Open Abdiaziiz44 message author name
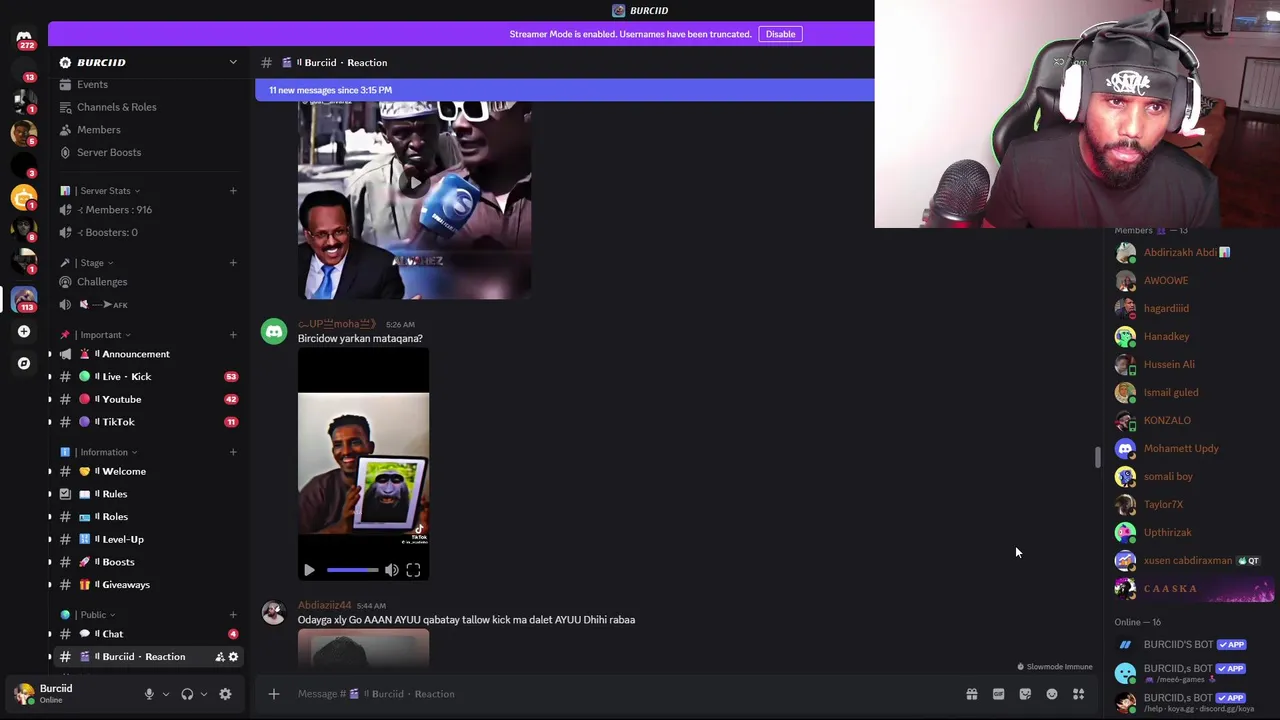 point(324,605)
